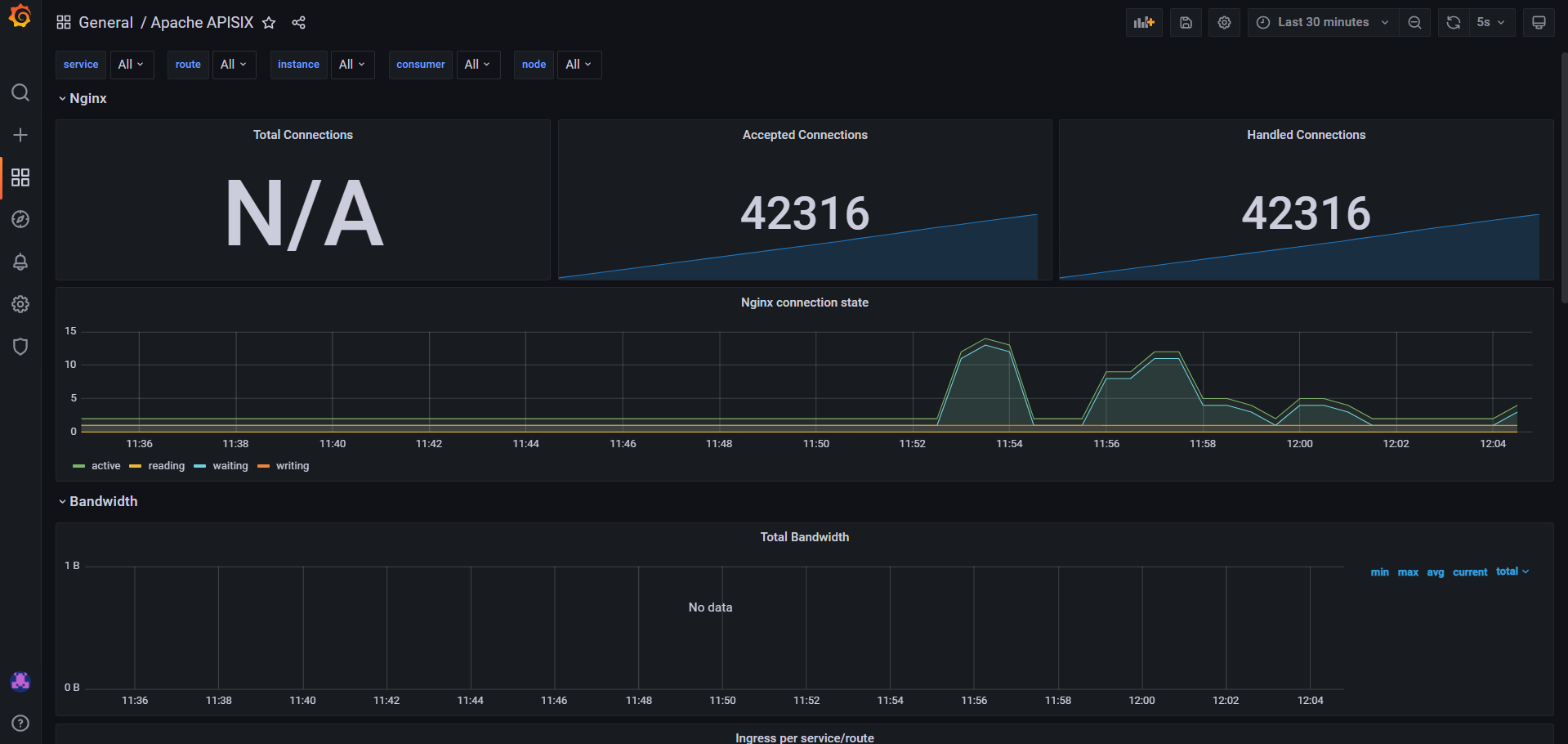Click the route variable label
1568x744 pixels.
188,65
